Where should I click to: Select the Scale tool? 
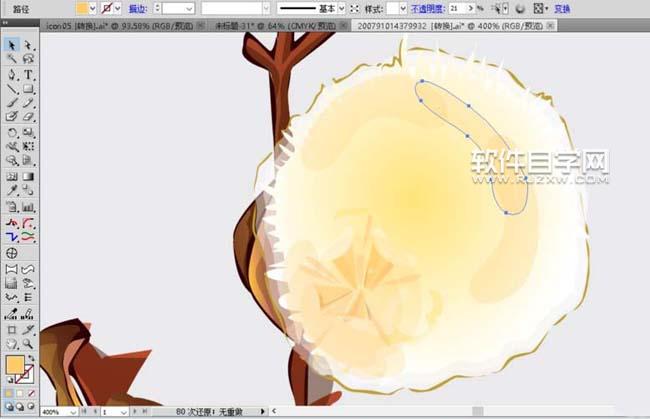pos(28,133)
